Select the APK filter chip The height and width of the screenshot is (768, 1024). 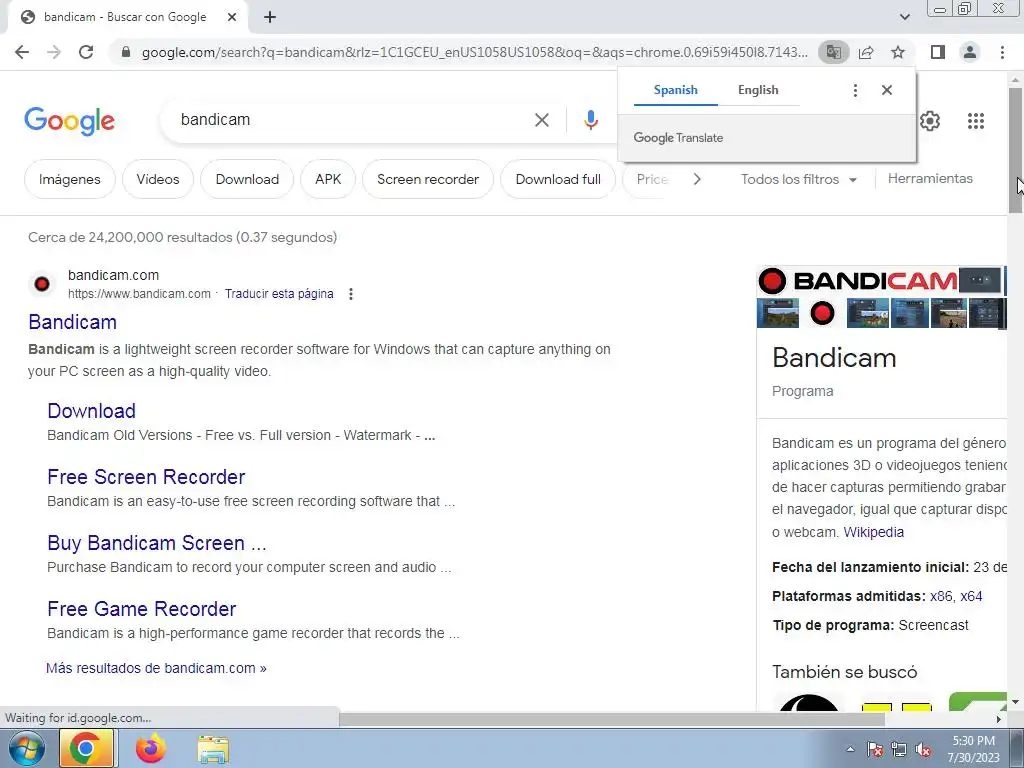[328, 179]
